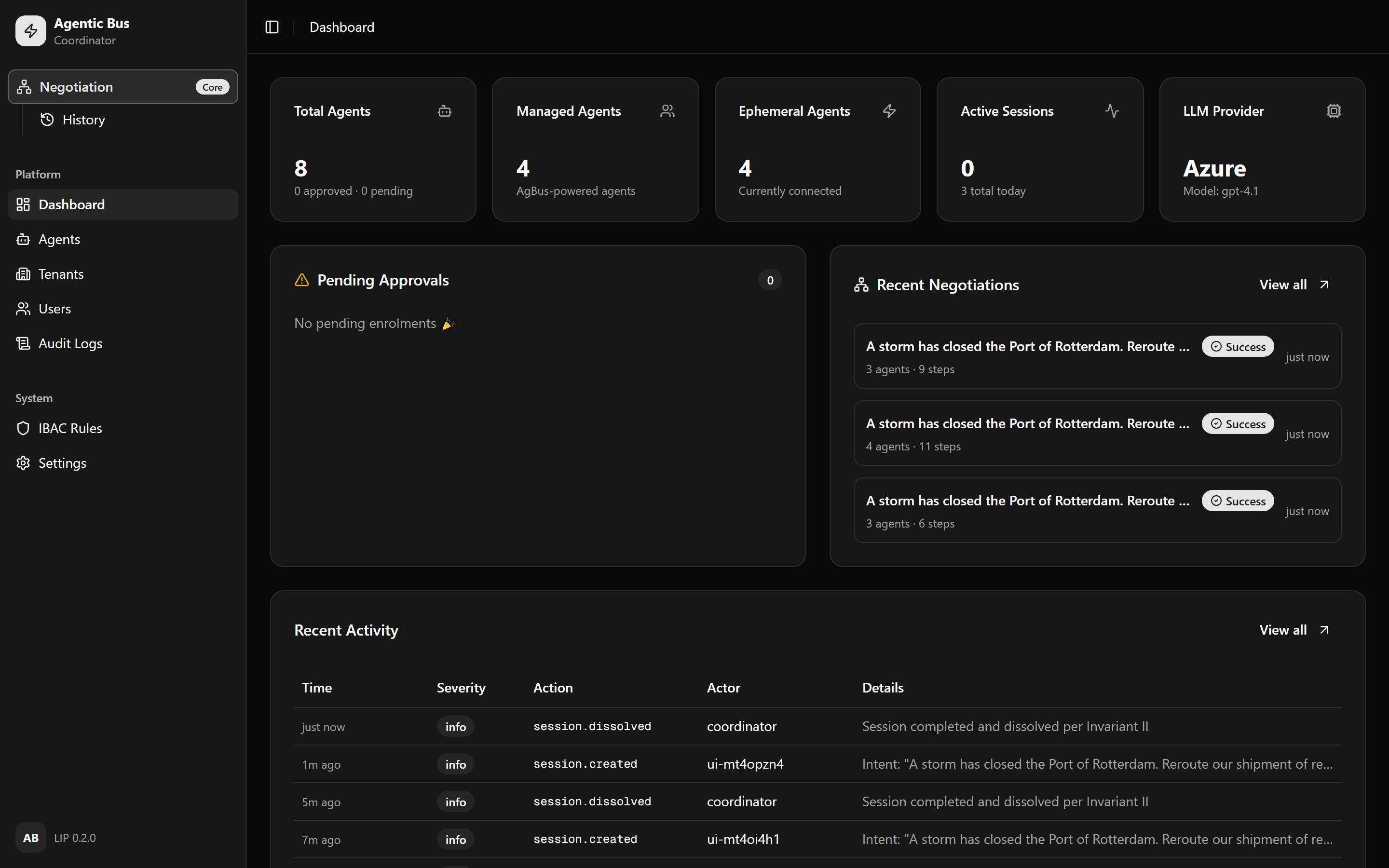Click the Pending Approvals count badge
Screen dimensions: 1389x868
[x=770, y=280]
